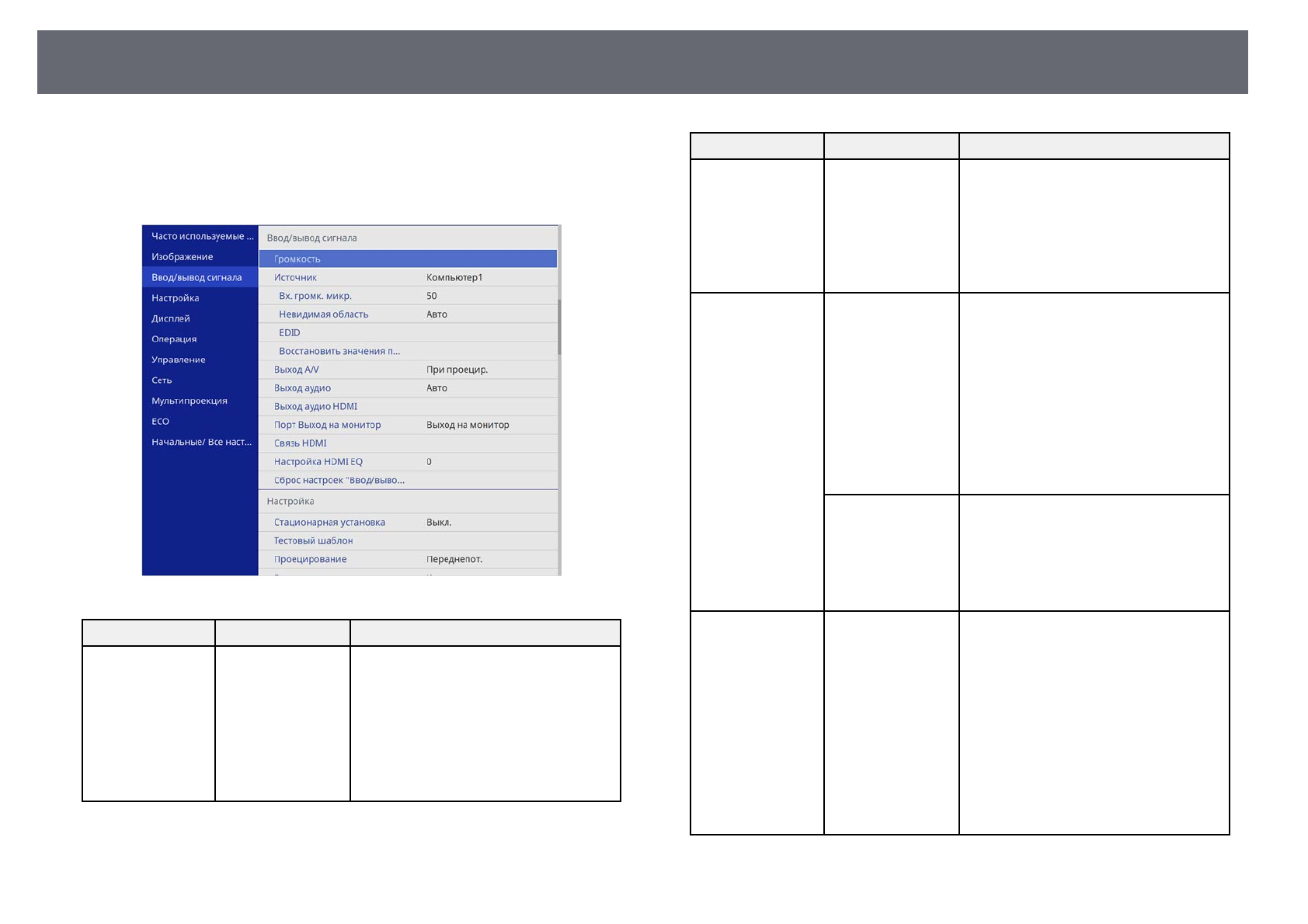Change the Выход A/V setting
Viewport: 1308px width, 924px height.
[x=408, y=370]
